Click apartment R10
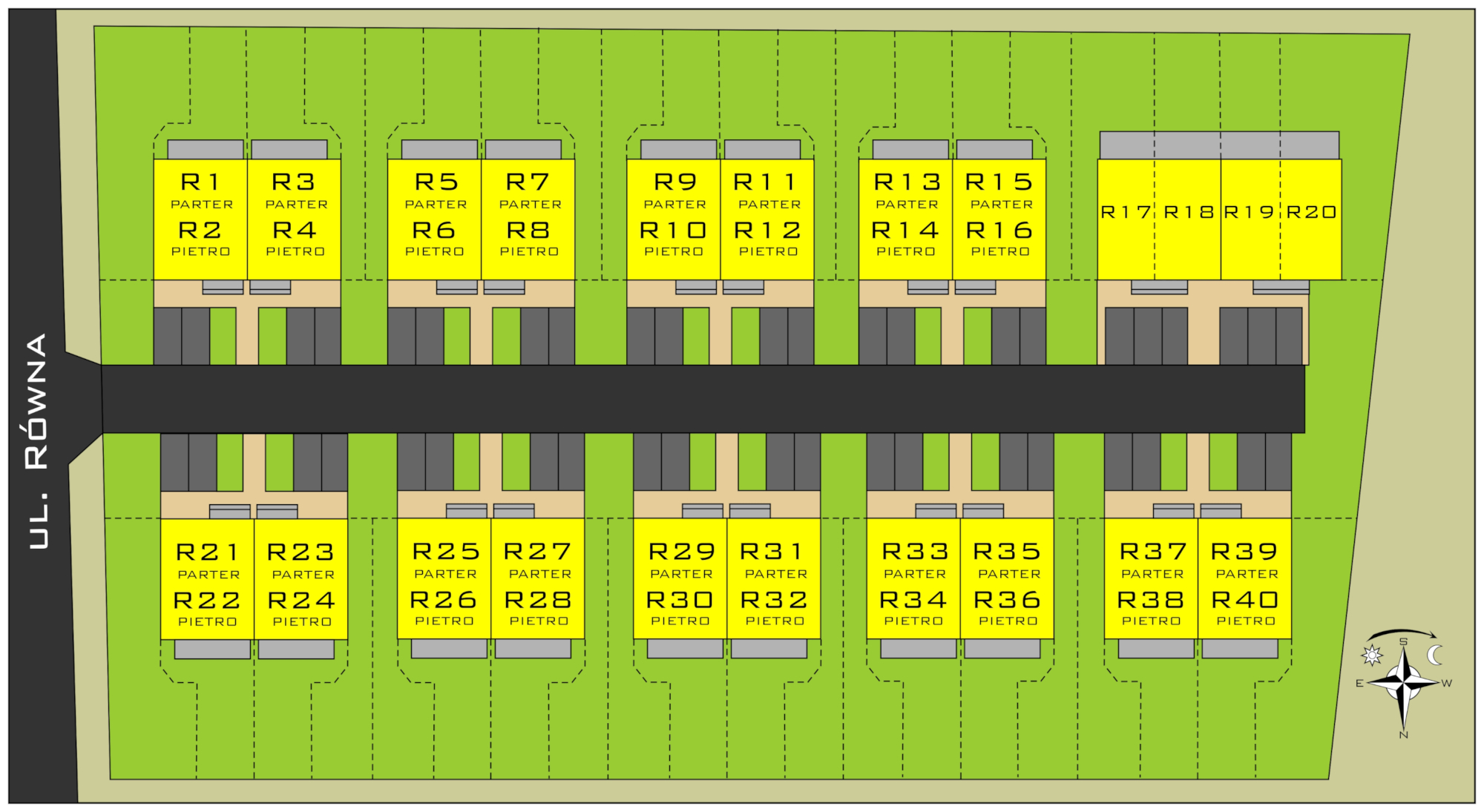Image resolution: width=1484 pixels, height=812 pixels. (674, 230)
